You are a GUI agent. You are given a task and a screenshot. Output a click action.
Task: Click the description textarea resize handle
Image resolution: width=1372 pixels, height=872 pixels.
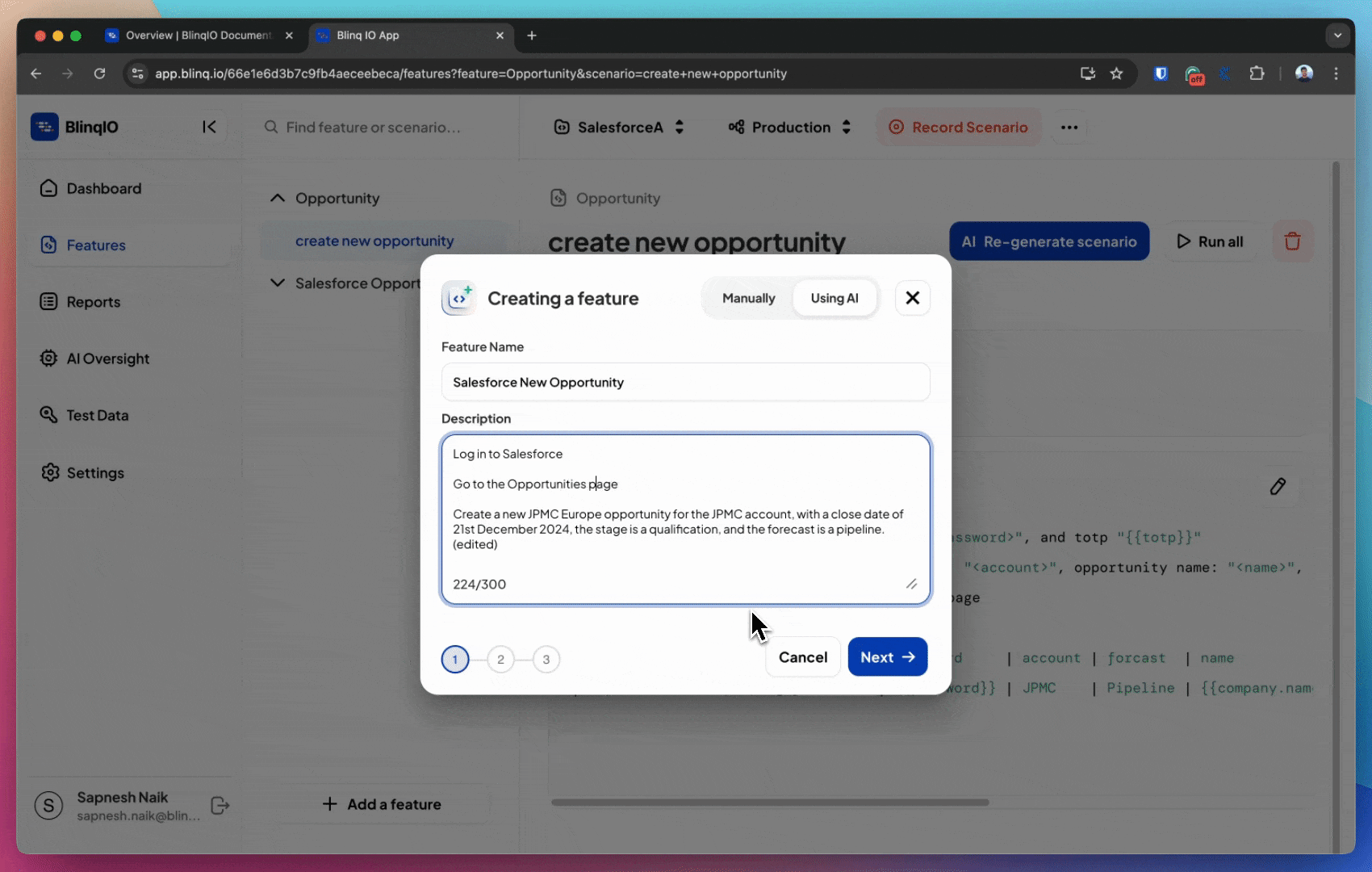[911, 584]
